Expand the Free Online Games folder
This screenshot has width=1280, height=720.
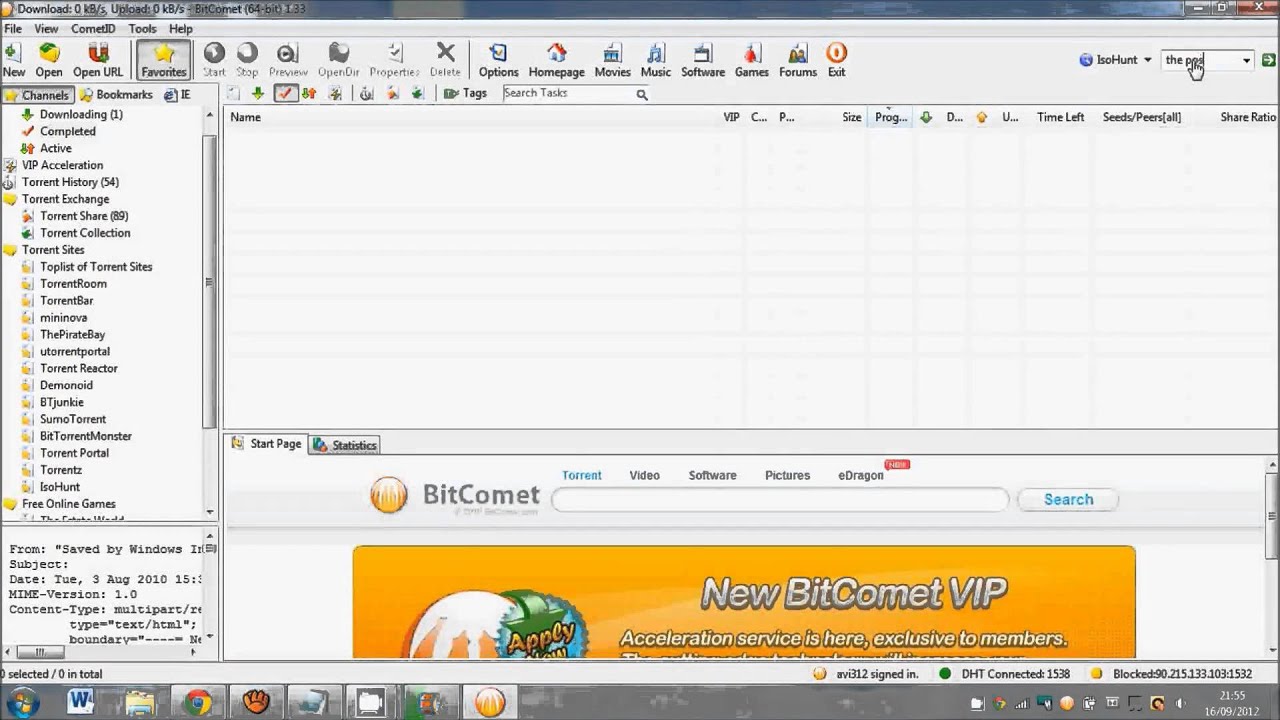(x=68, y=504)
